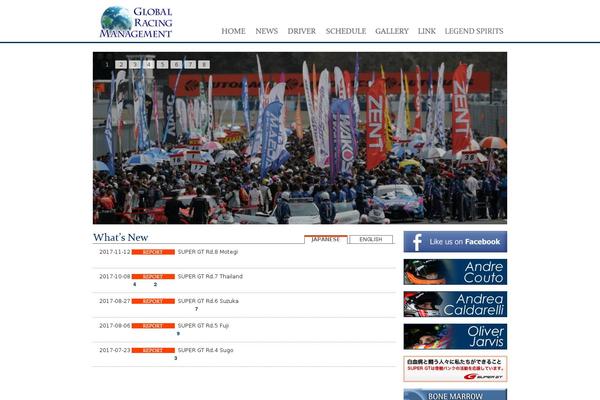Open the SCHEDULE page
The image size is (600, 400).
pos(346,31)
